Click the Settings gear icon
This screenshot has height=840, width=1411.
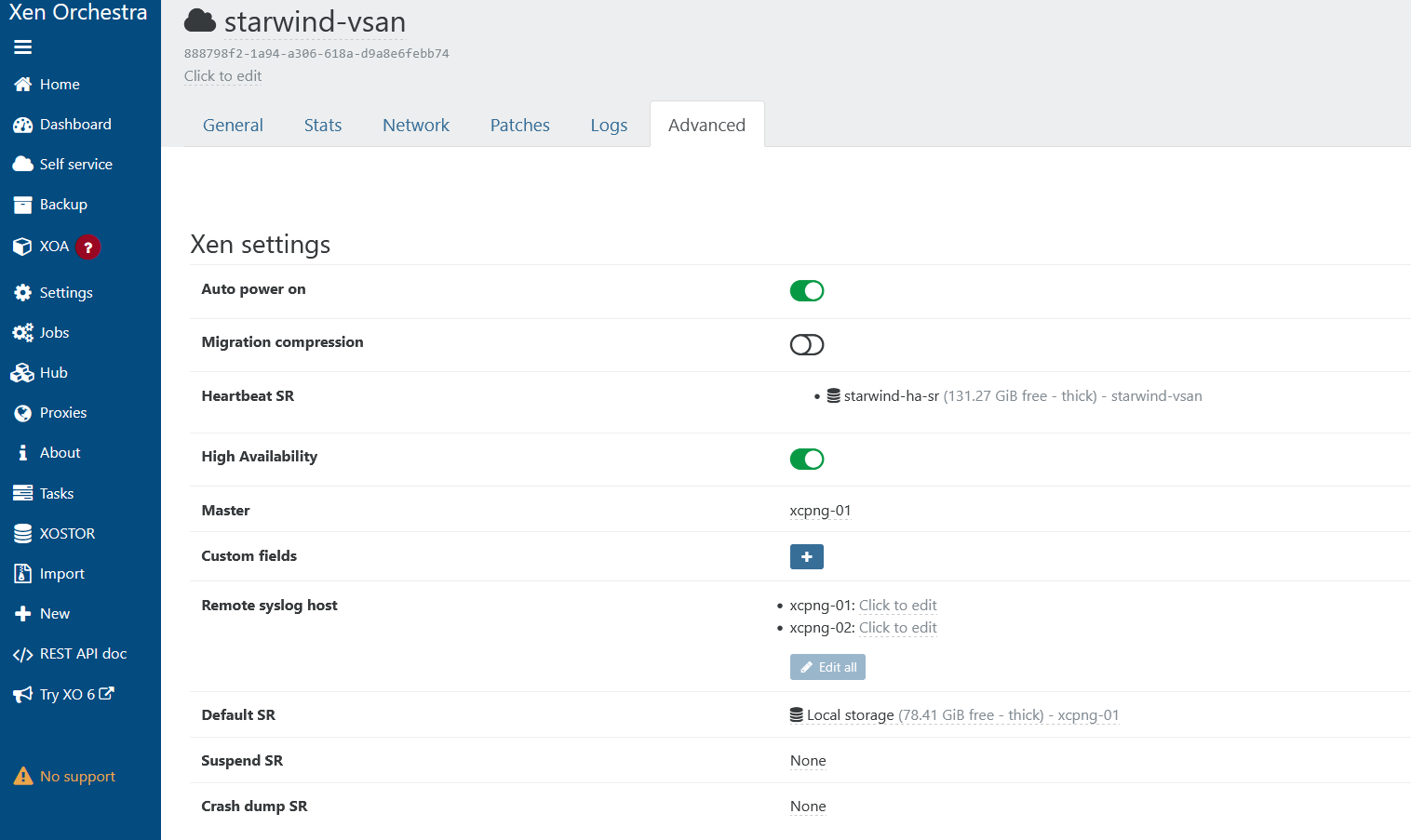pyautogui.click(x=23, y=293)
